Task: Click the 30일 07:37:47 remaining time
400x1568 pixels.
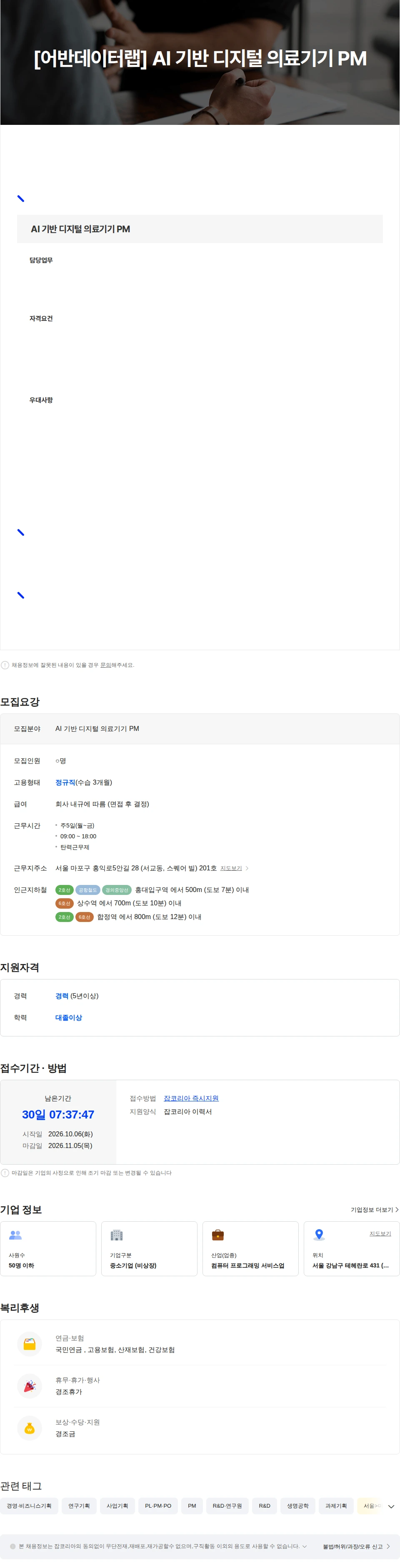Action: (58, 1115)
